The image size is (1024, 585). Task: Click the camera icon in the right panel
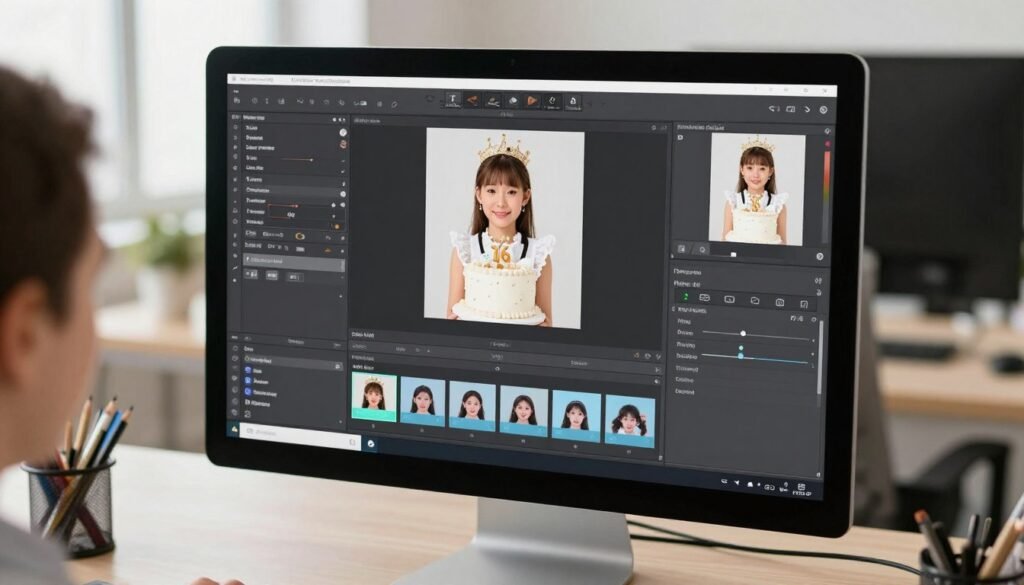[780, 300]
